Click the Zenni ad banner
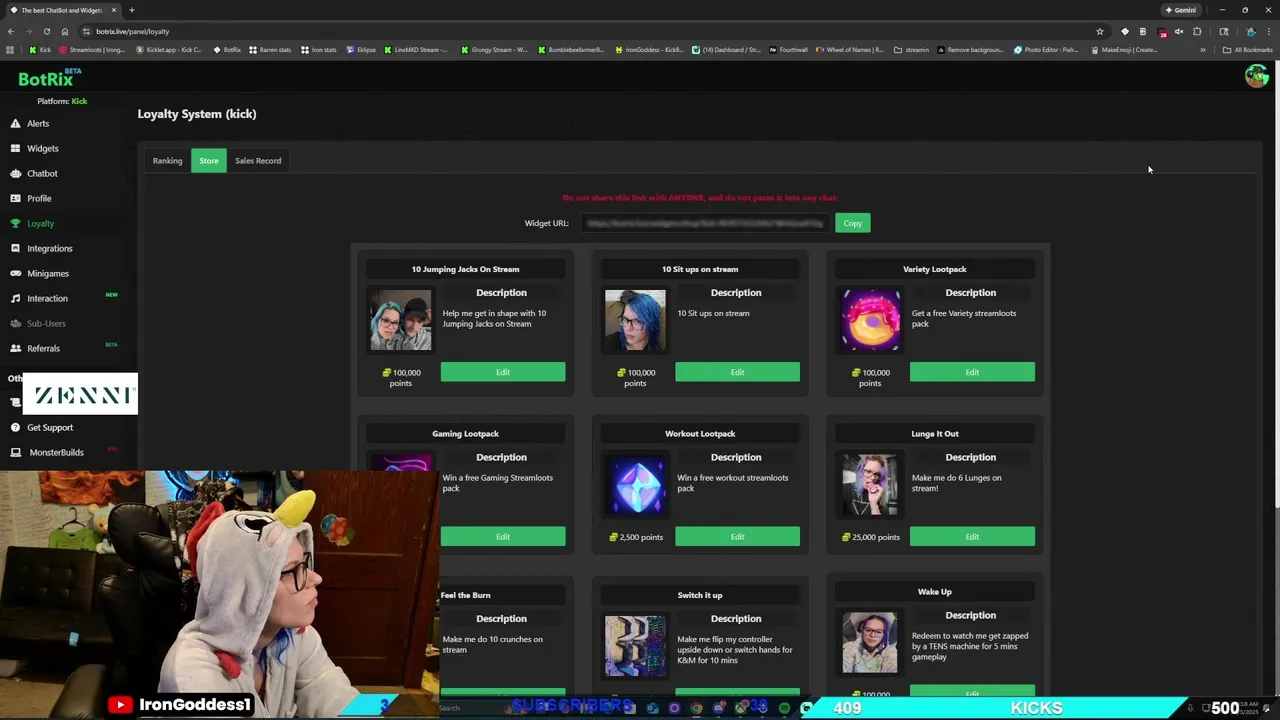Viewport: 1280px width, 720px height. click(x=80, y=395)
